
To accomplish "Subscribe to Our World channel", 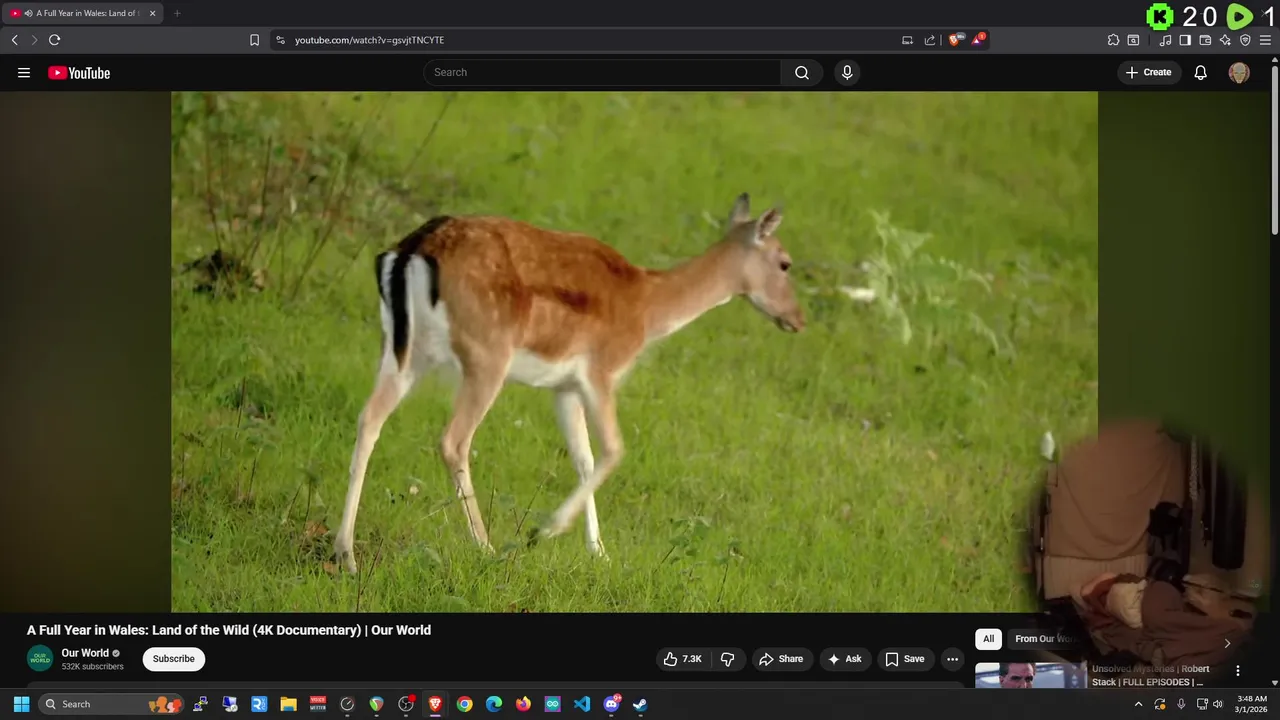I will 173,659.
